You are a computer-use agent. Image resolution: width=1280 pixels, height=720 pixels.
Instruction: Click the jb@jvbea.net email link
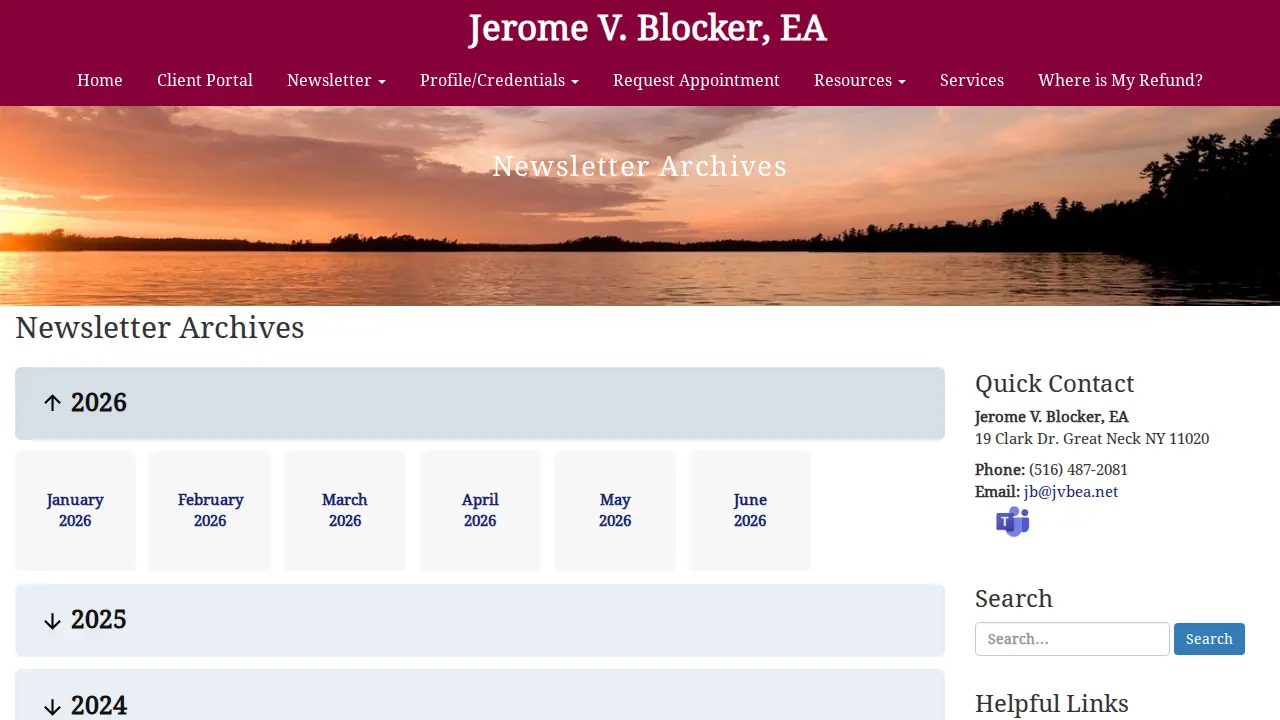(1071, 492)
